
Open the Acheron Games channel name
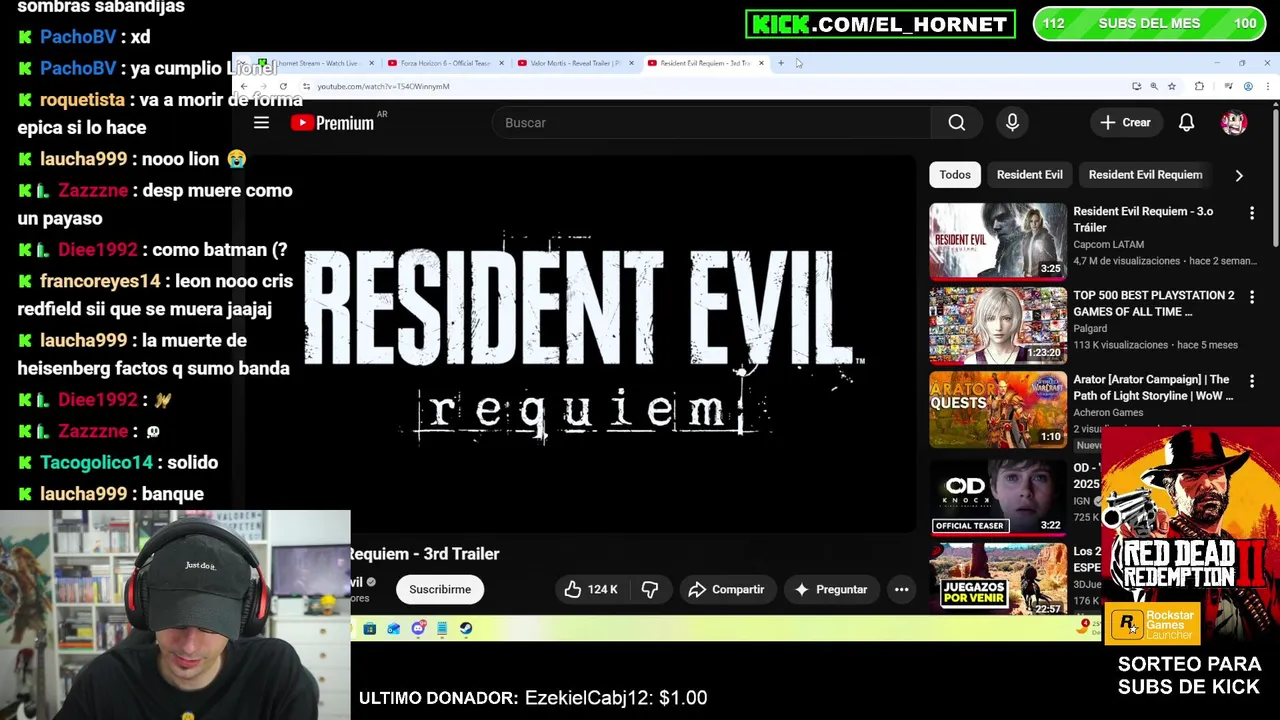(1108, 413)
